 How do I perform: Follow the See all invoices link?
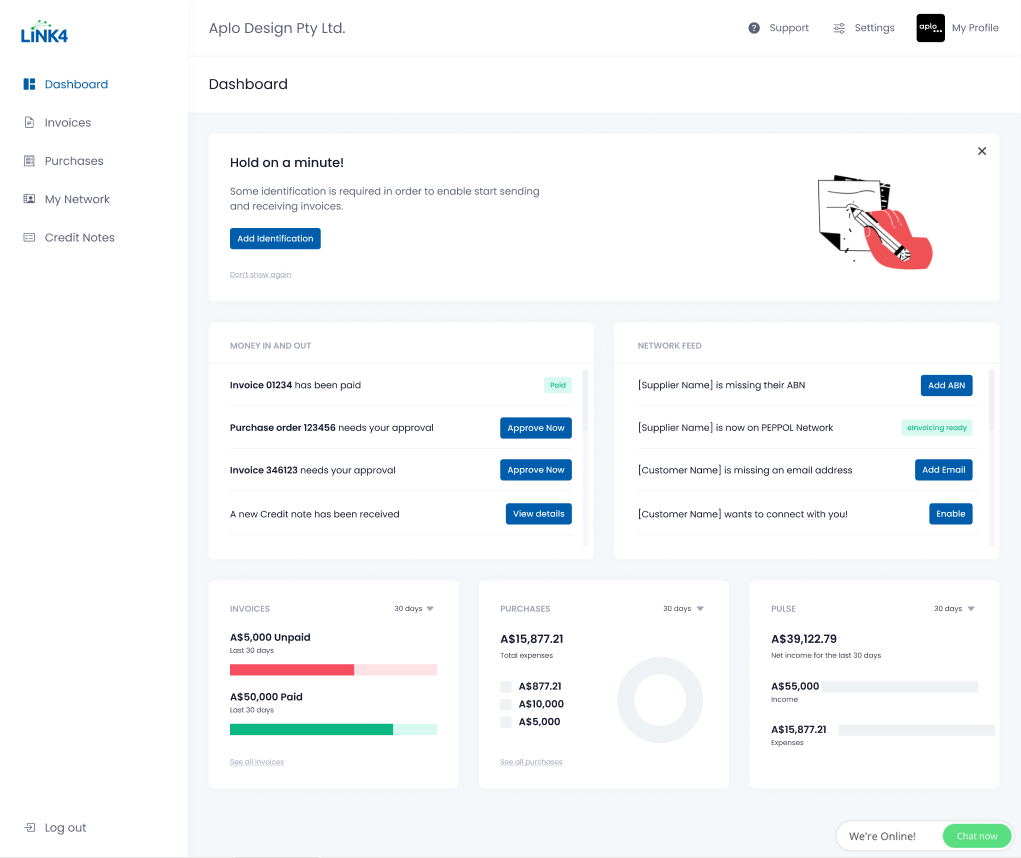(257, 762)
